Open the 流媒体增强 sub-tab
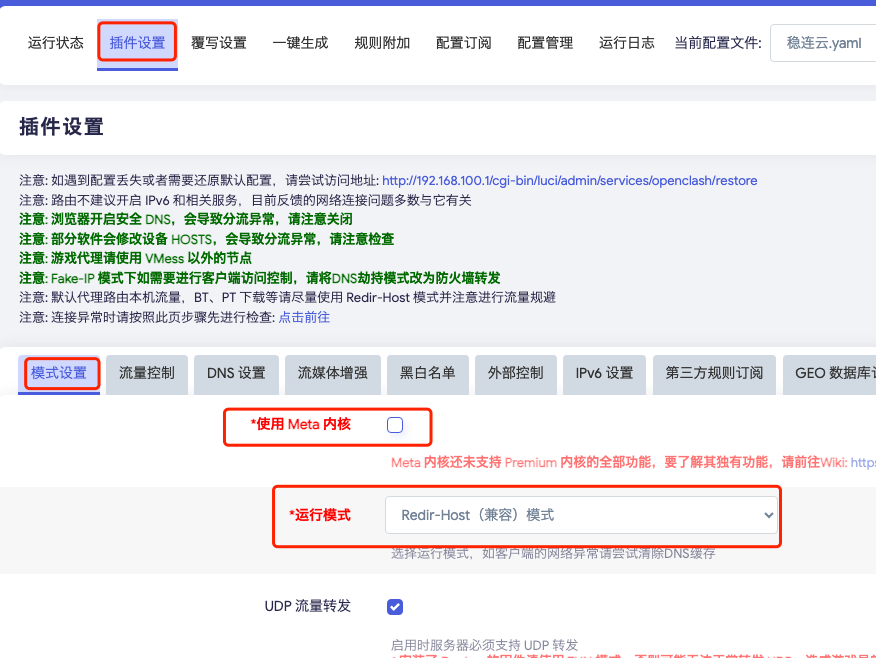 [332, 373]
